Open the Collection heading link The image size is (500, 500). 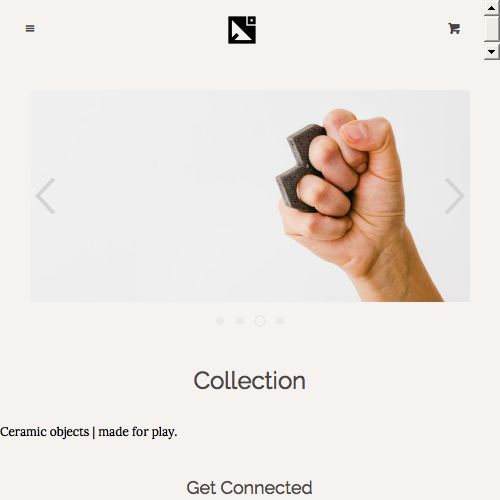(249, 381)
